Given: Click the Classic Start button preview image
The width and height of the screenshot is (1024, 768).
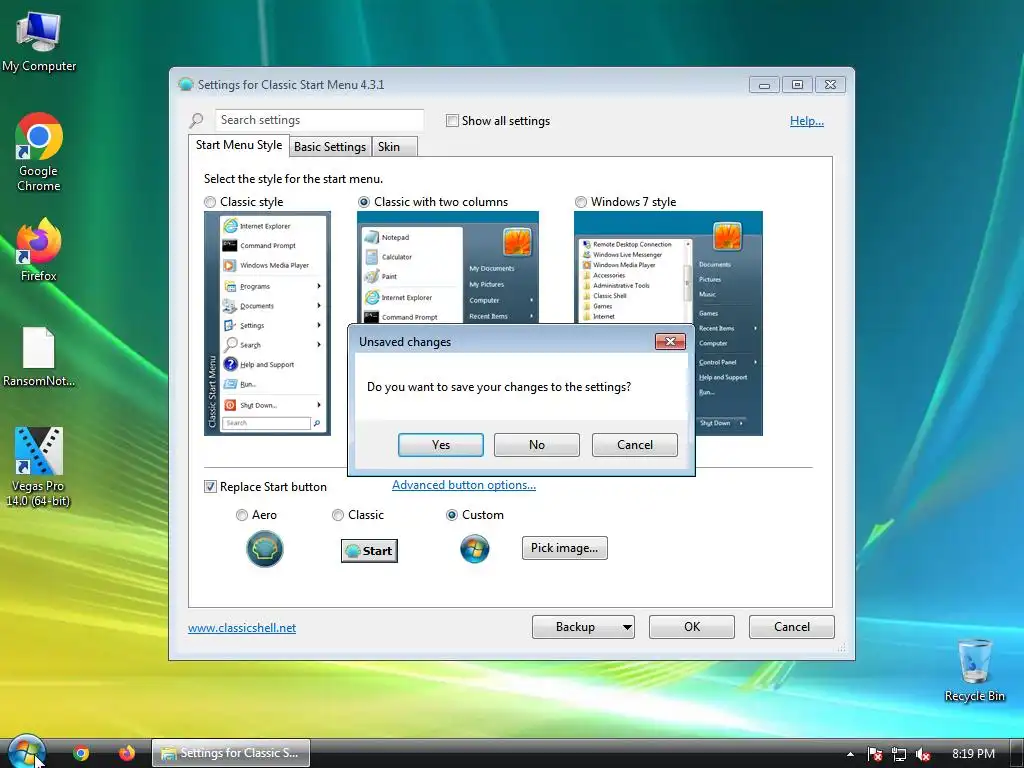Looking at the screenshot, I should (x=369, y=551).
